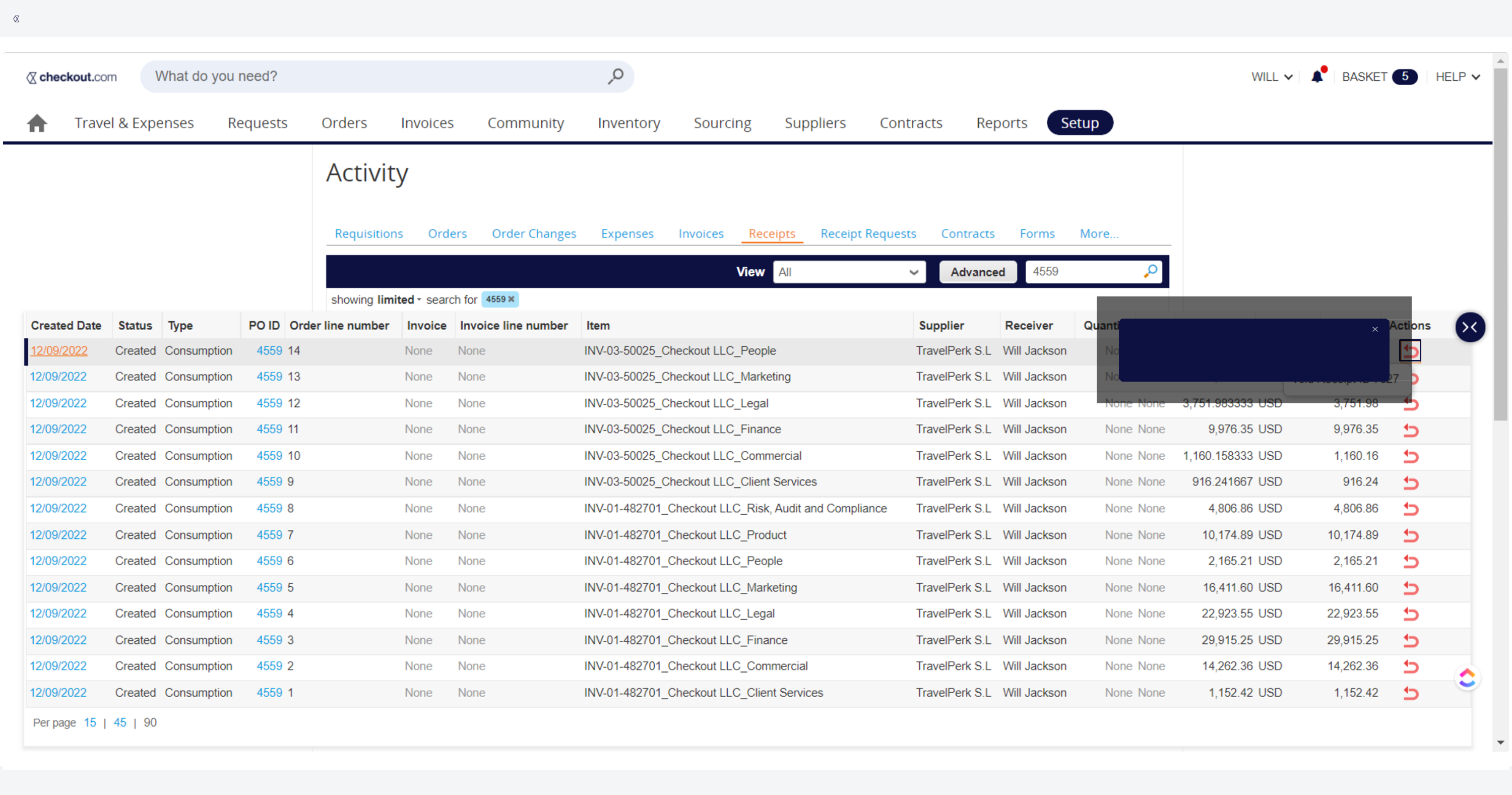Viewport: 1512px width, 795px height.
Task: Open the Sourcing menu
Action: 722,123
